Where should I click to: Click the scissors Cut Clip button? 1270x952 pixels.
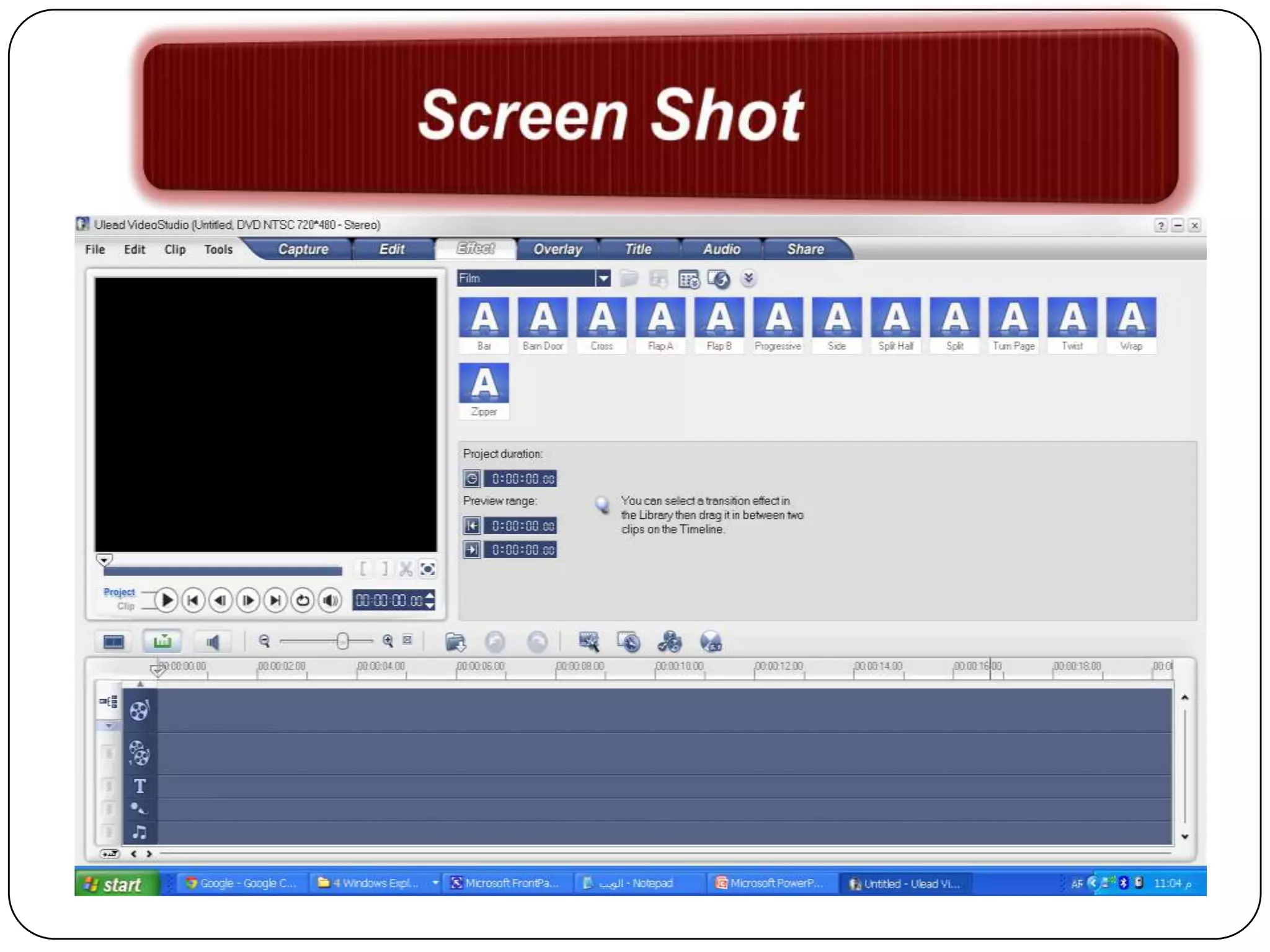click(406, 568)
